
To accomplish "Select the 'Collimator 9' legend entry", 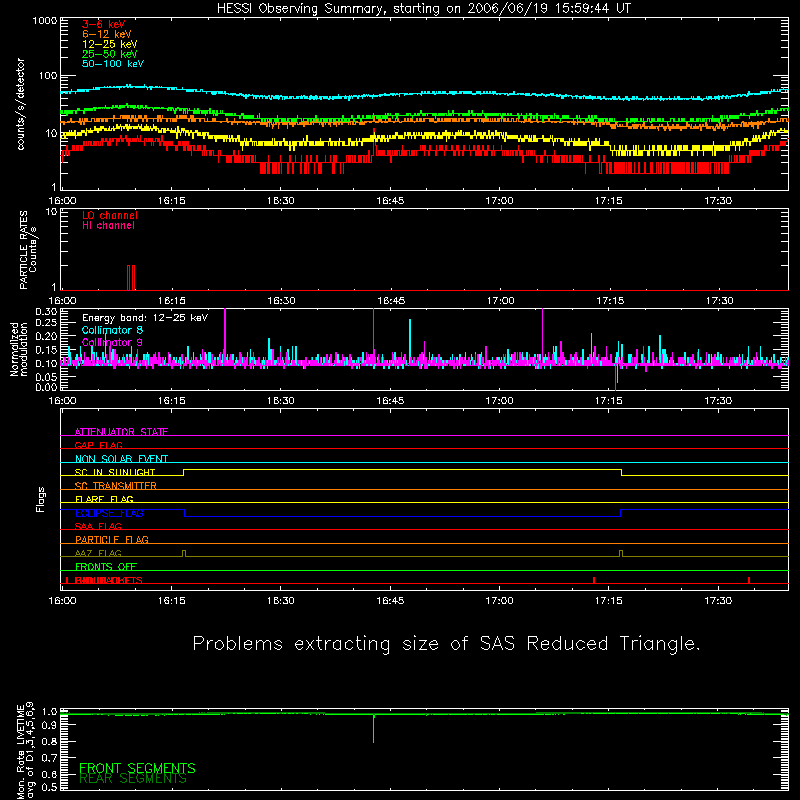I will [x=112, y=342].
